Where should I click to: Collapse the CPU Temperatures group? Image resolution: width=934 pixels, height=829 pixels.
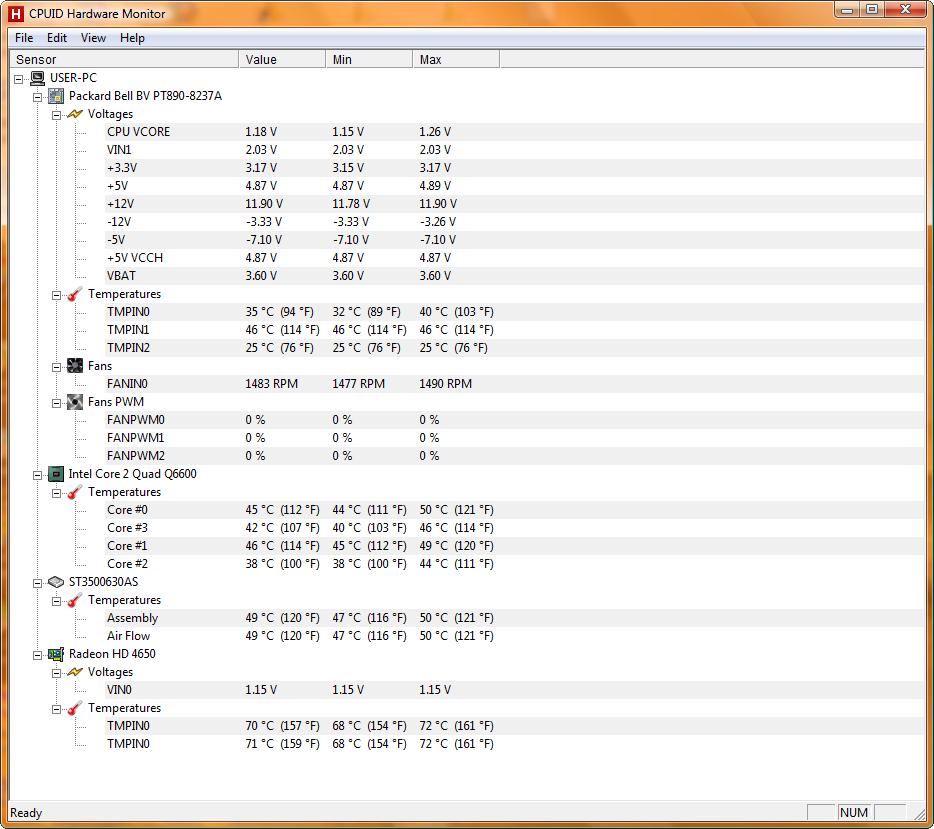(x=56, y=493)
